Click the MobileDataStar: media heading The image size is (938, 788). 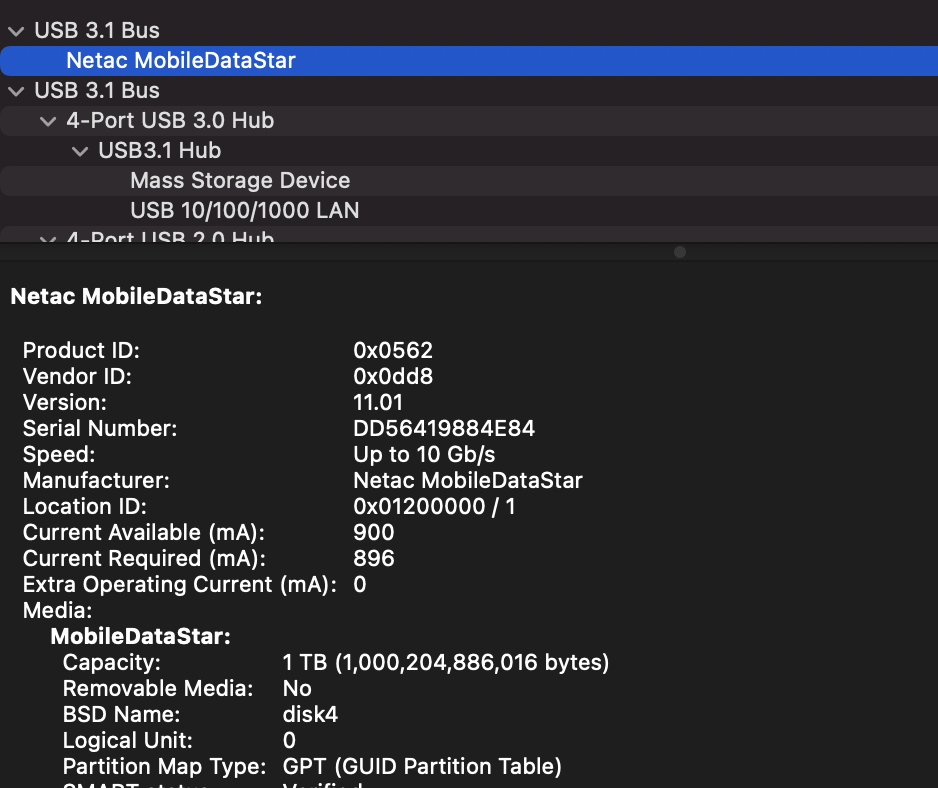(141, 636)
